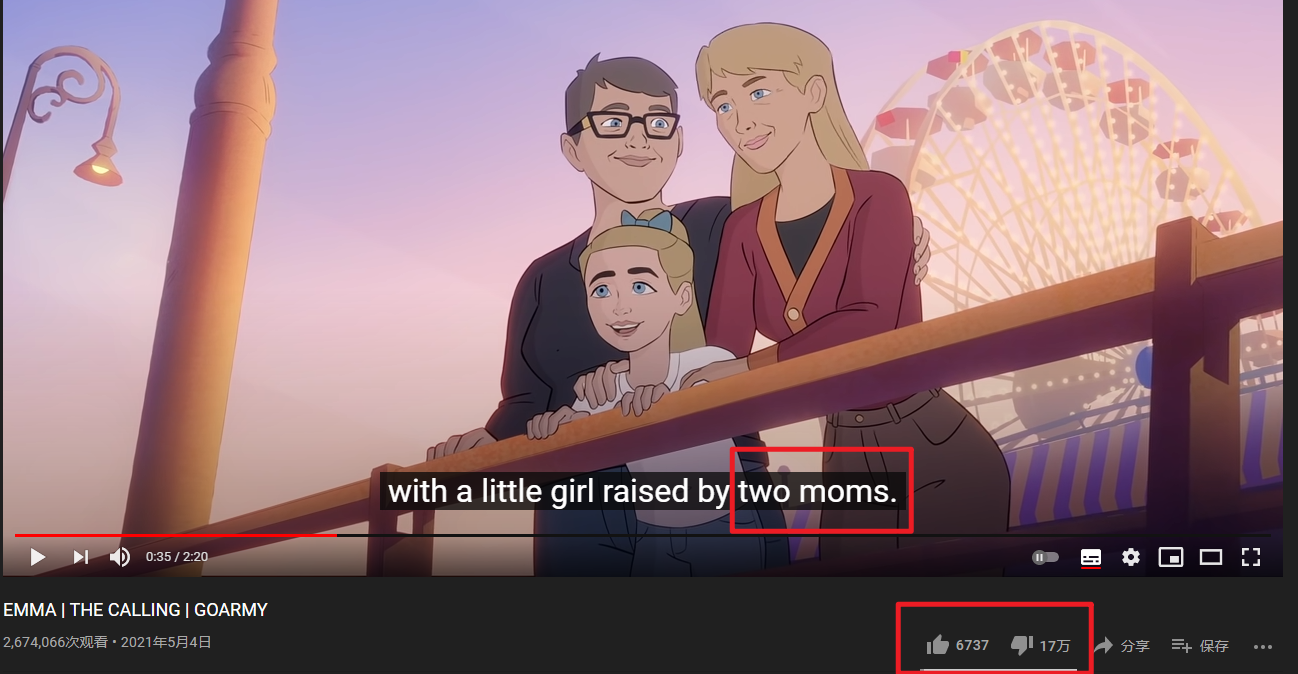Viewport: 1298px width, 674px height.
Task: Mute the video with the speaker icon
Action: click(x=120, y=557)
